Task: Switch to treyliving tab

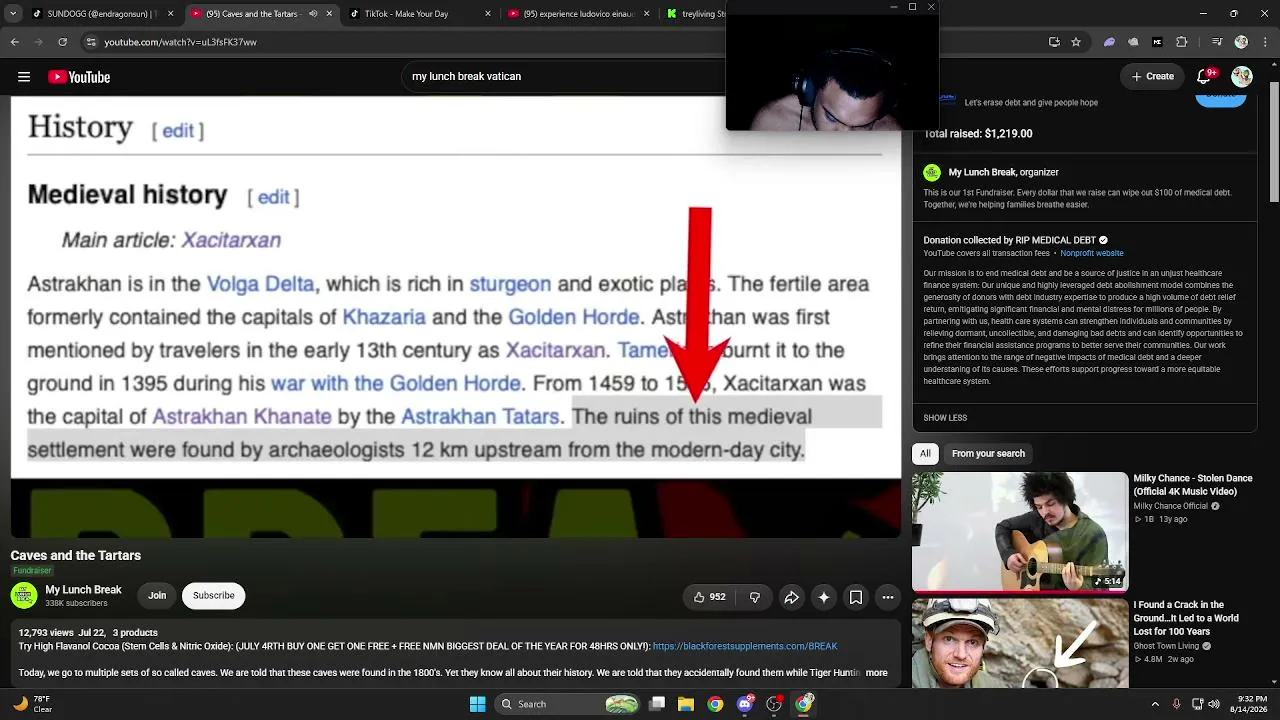Action: (696, 14)
